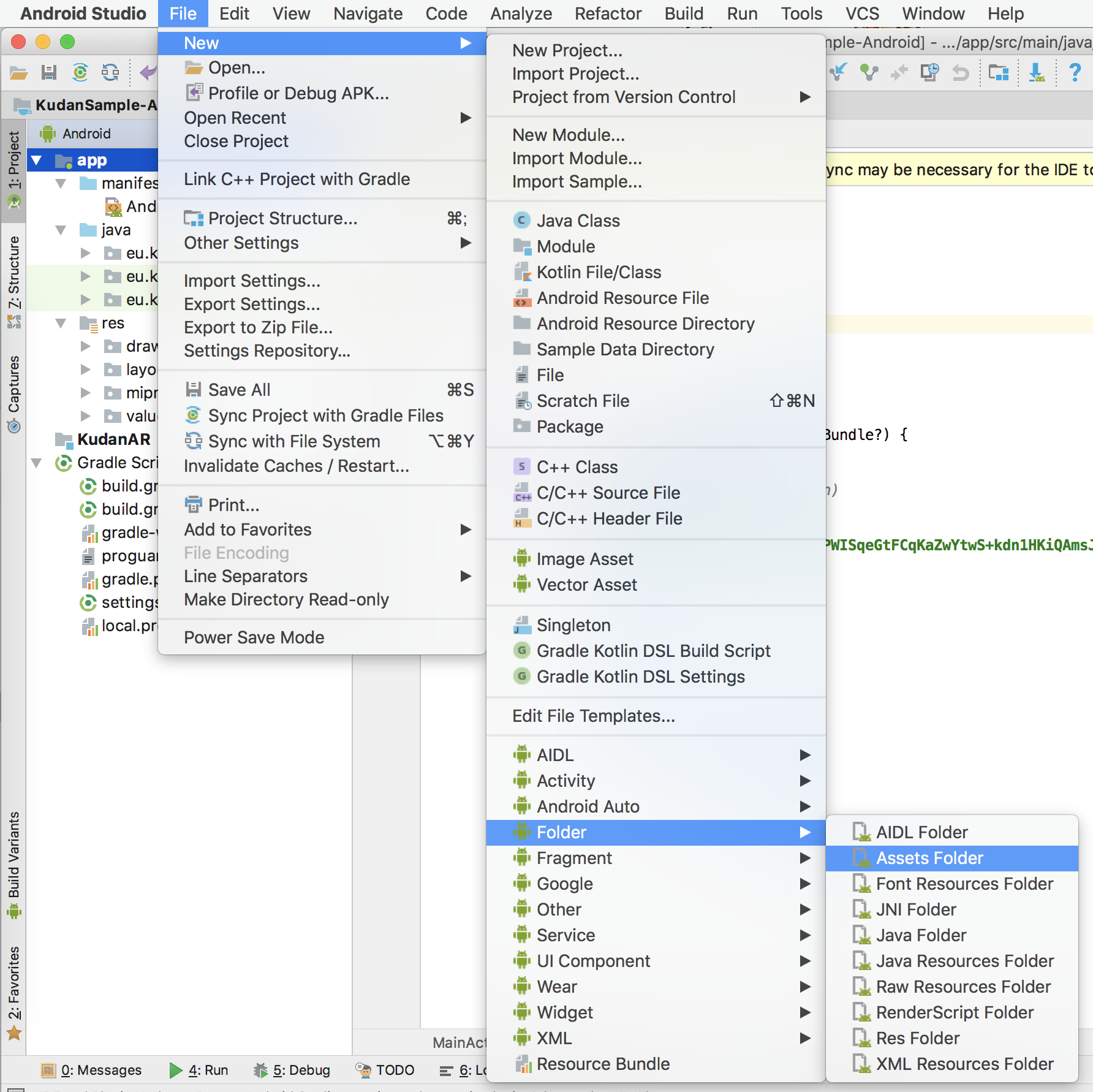
Task: Open the 2: Favorites side tab
Action: click(x=13, y=993)
